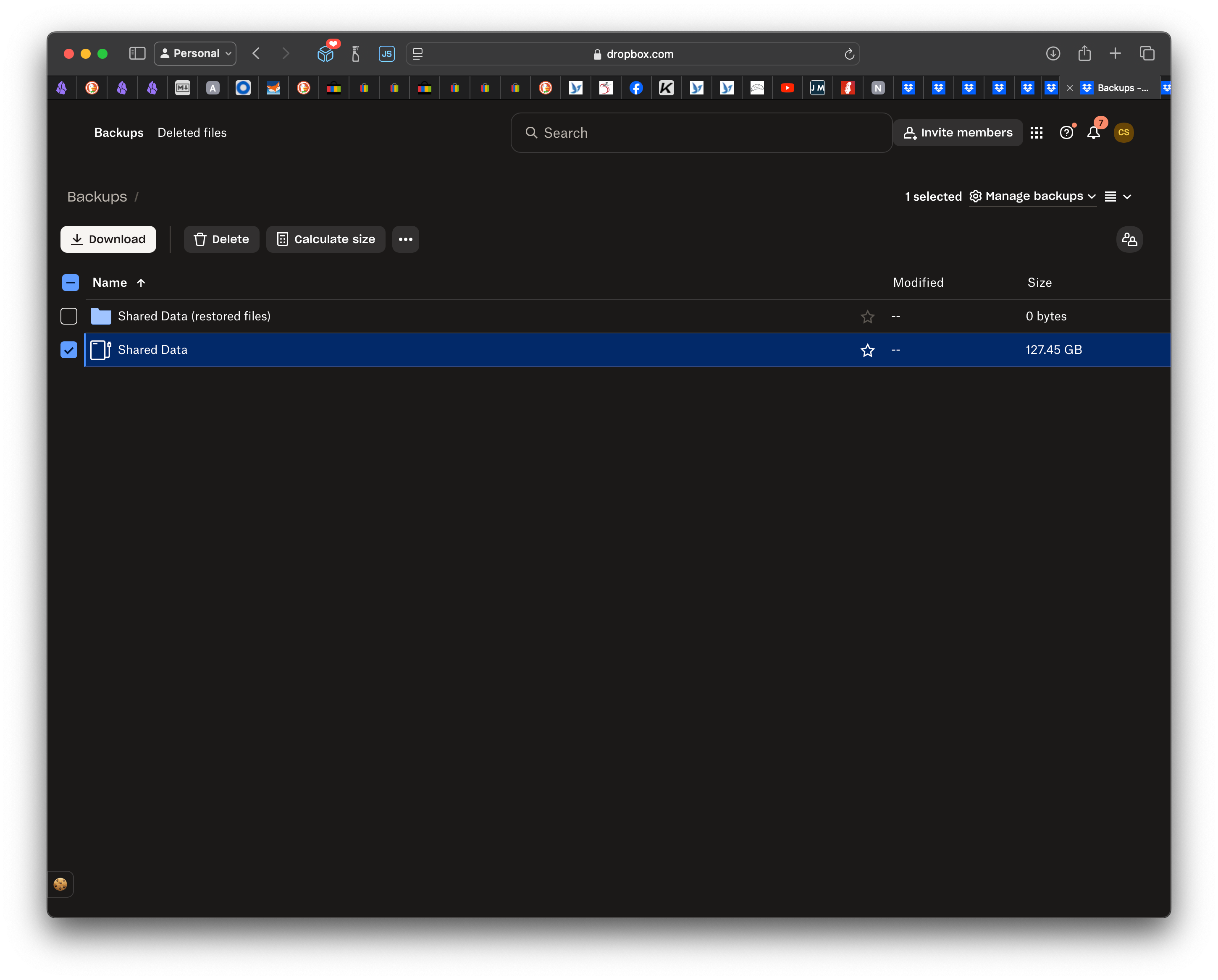This screenshot has height=980, width=1218.
Task: Open the notifications bell icon
Action: coord(1093,133)
